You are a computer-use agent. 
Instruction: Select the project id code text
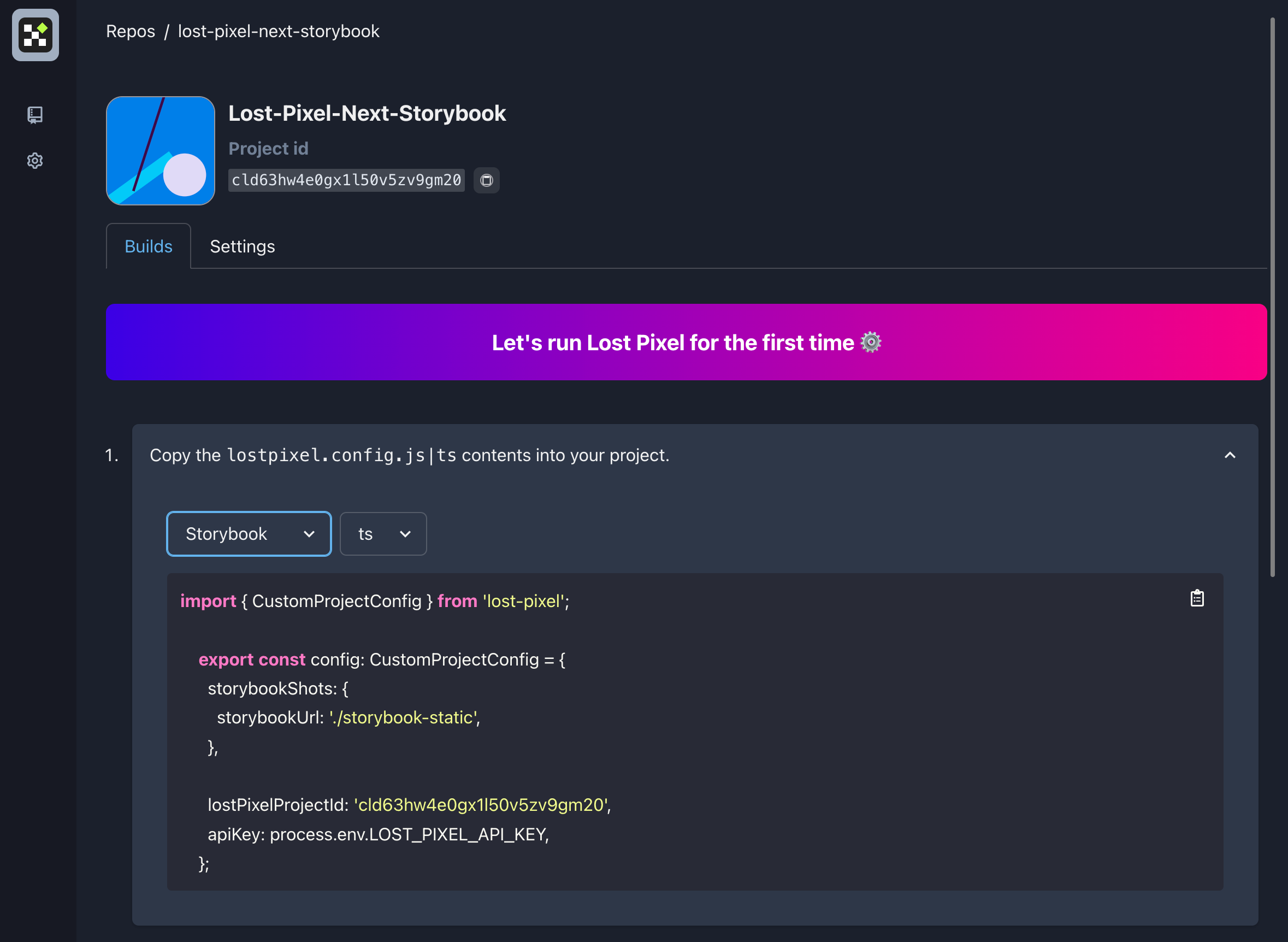coord(346,180)
